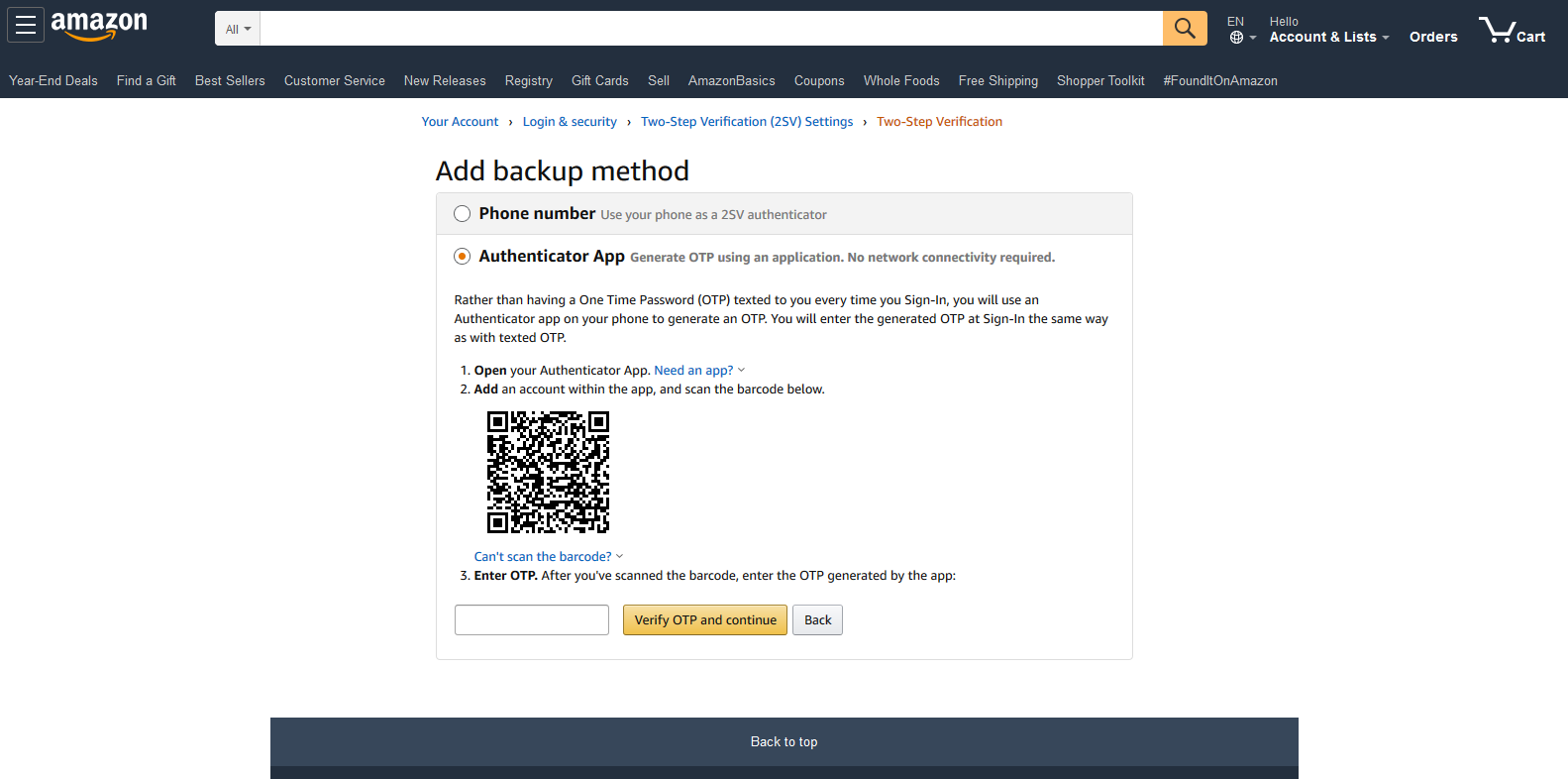Click Back to top bar
Screen dimensions: 1568x779
[784, 742]
